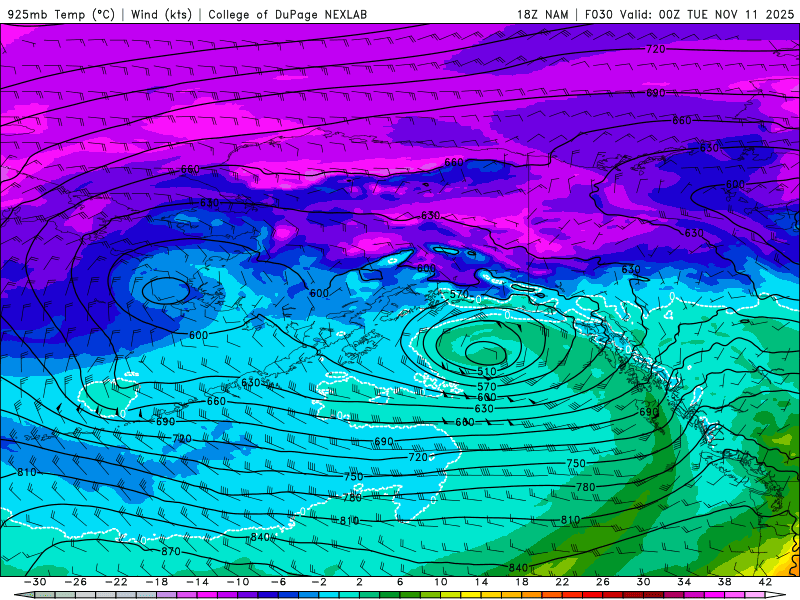Click the "Wind (kts)" header text
Screen dimensions: 800x600
pyautogui.click(x=161, y=15)
